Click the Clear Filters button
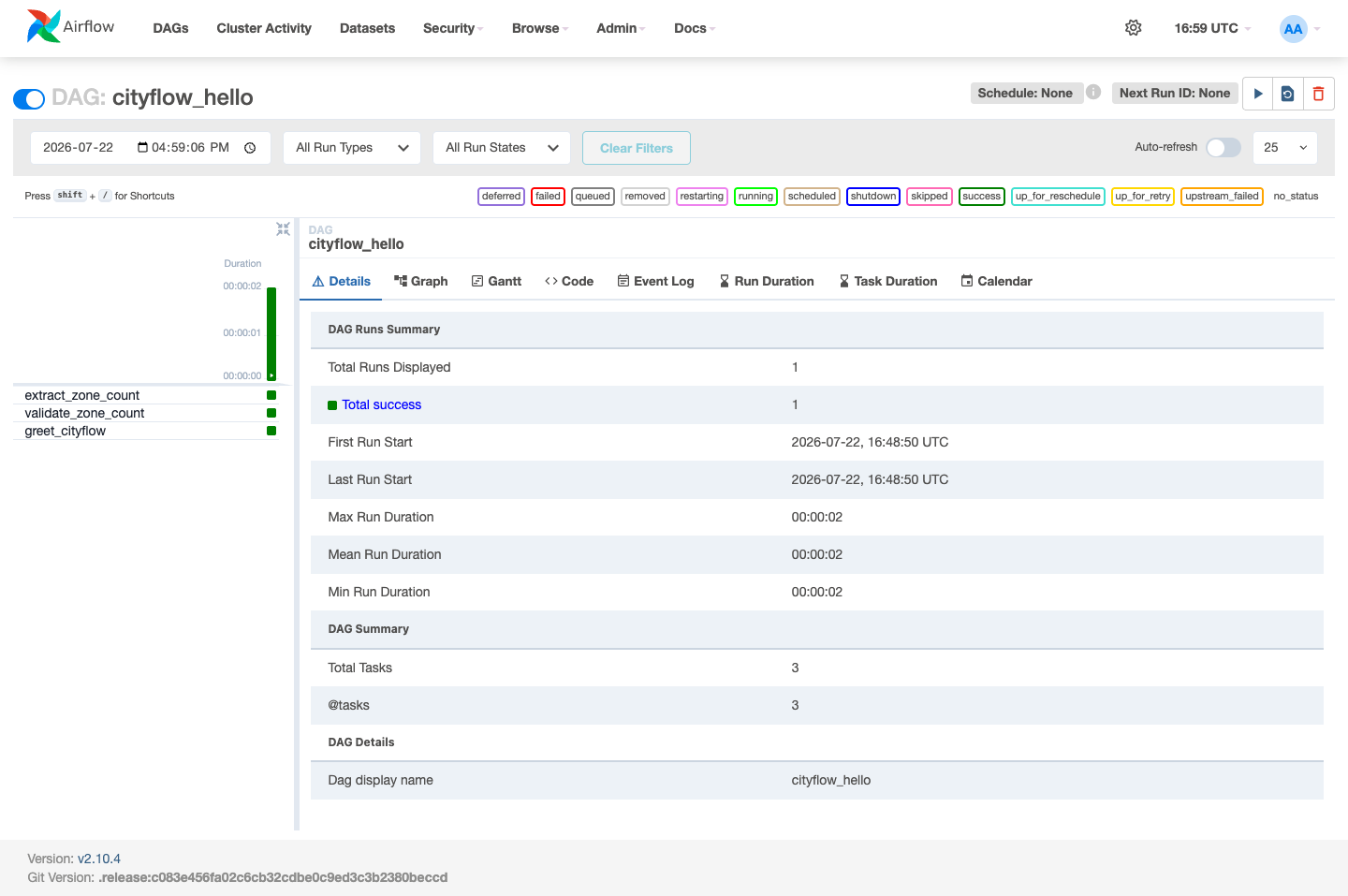Image resolution: width=1348 pixels, height=896 pixels. point(637,148)
